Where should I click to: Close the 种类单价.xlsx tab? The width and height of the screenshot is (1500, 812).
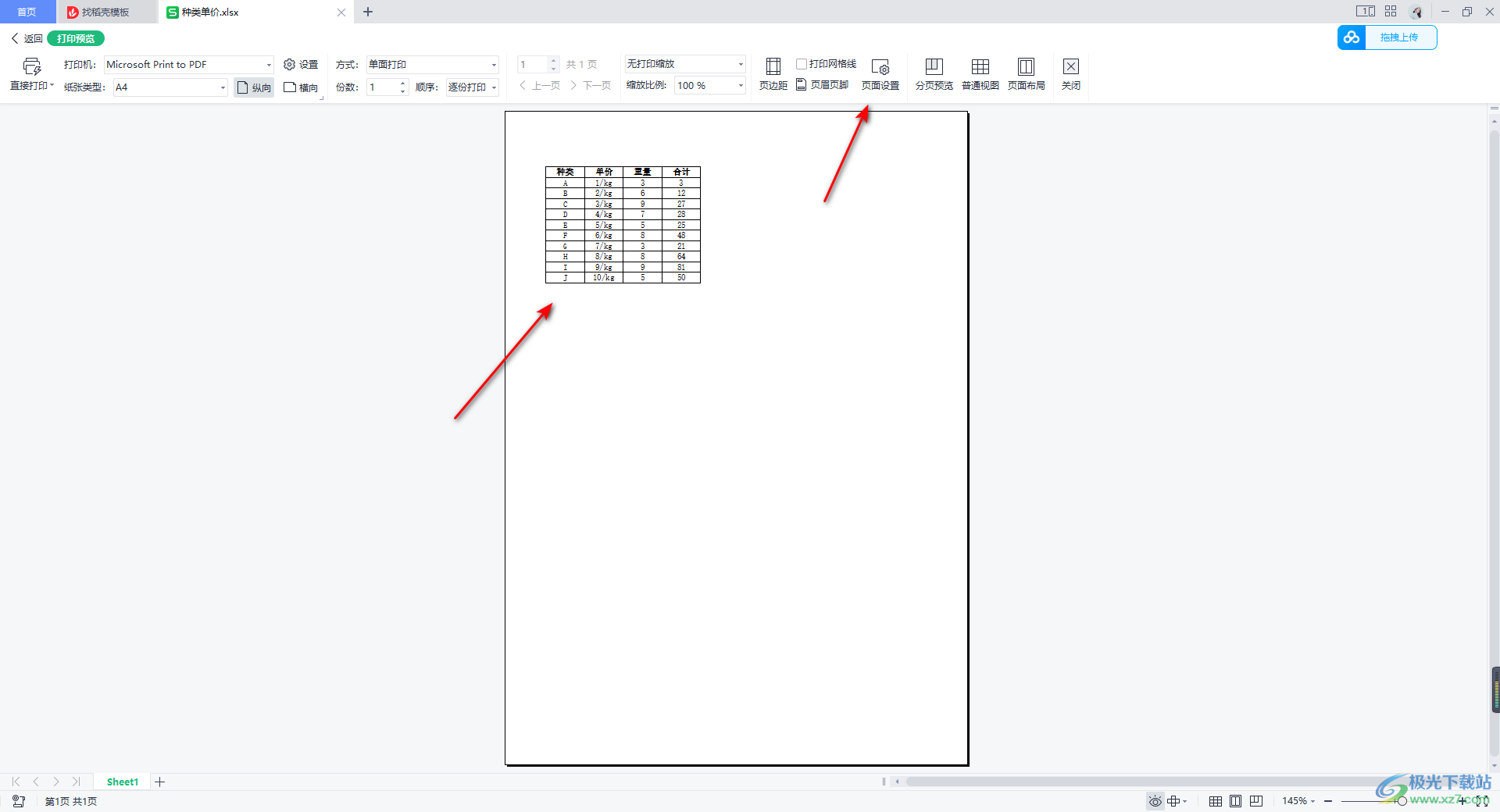(x=341, y=12)
